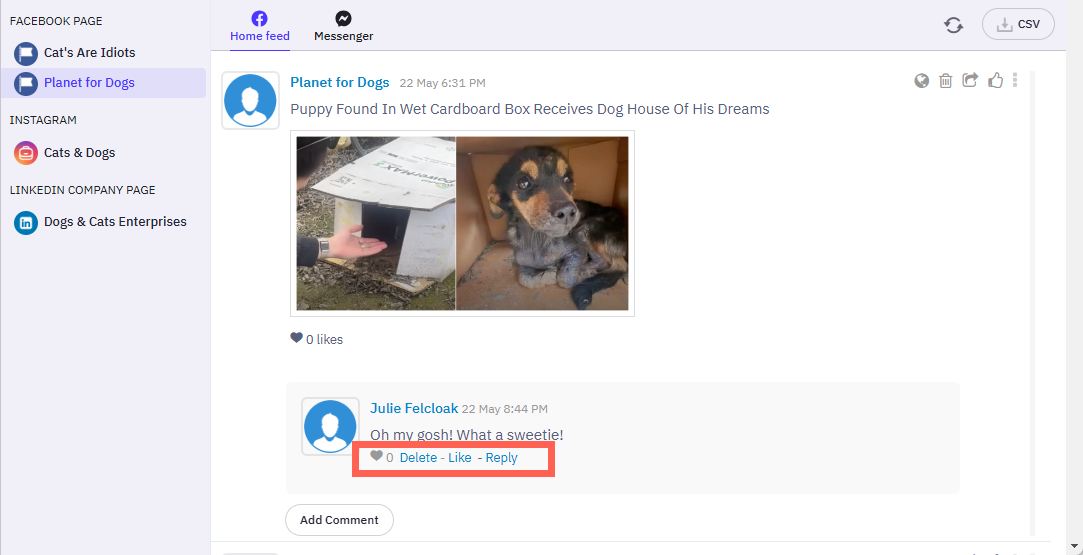Open the Planet for Dogs post author link
1083x555 pixels.
pos(340,83)
